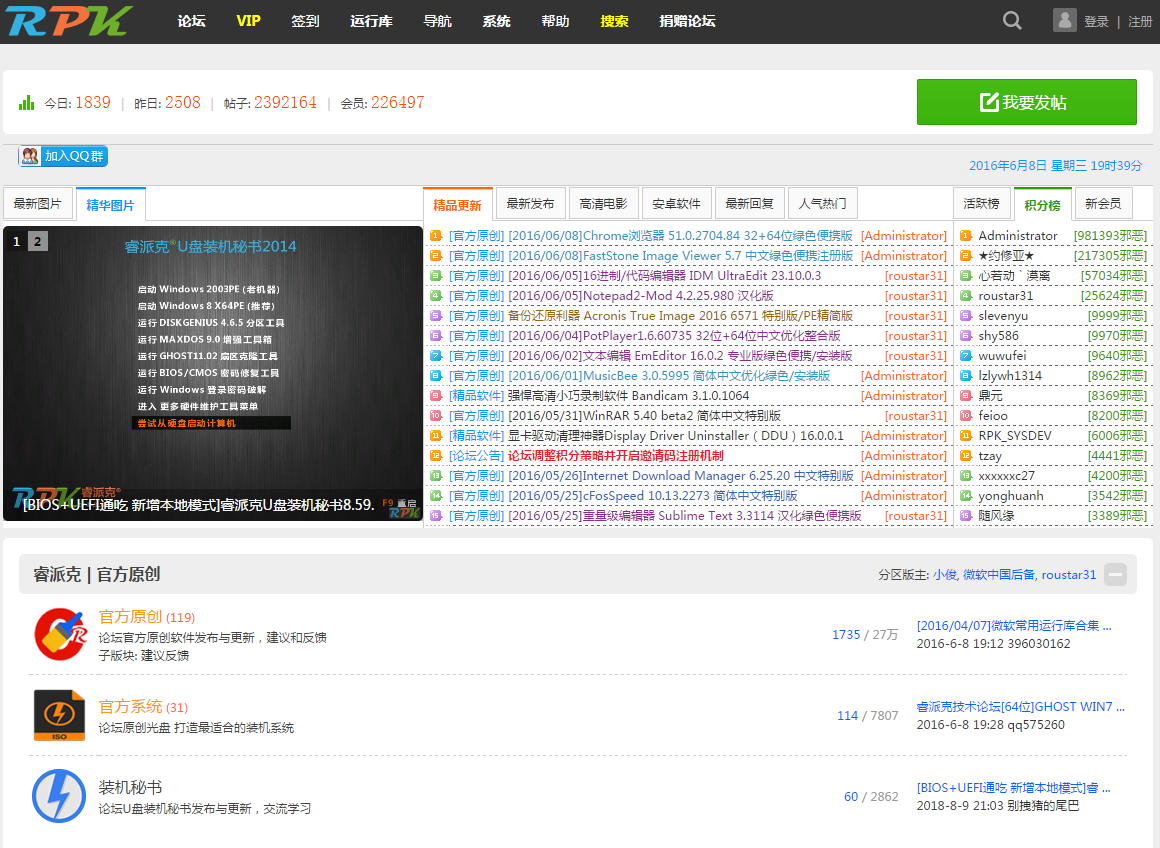Screen dimensions: 1160x848
Task: Select the 高清电影 tab
Action: pyautogui.click(x=603, y=203)
